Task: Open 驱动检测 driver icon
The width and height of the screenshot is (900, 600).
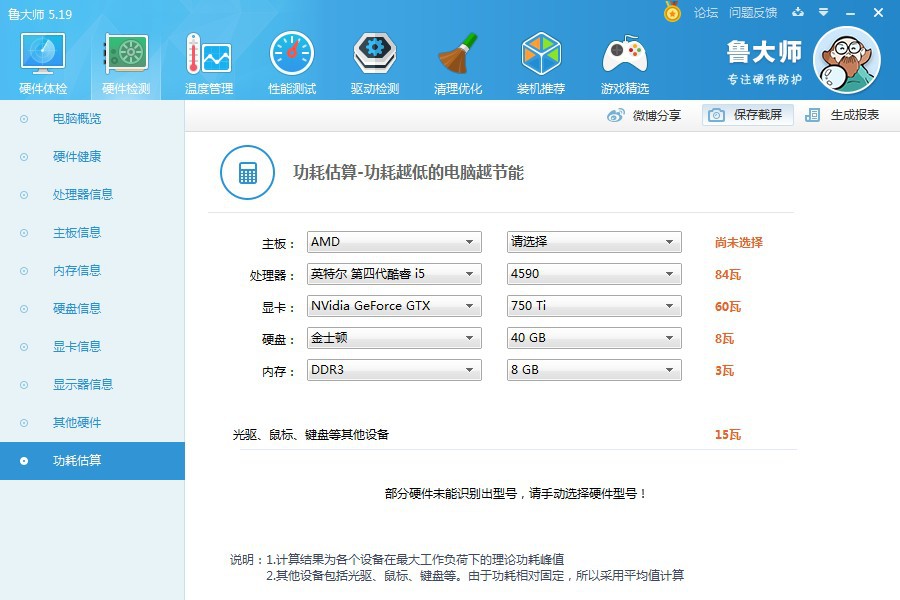Action: pyautogui.click(x=375, y=53)
